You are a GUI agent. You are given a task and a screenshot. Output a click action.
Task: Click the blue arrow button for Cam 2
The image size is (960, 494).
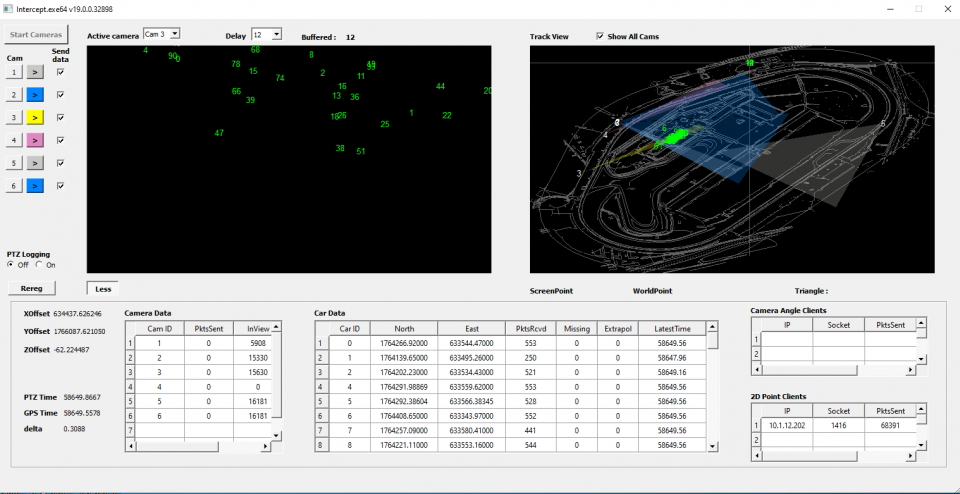pos(35,95)
